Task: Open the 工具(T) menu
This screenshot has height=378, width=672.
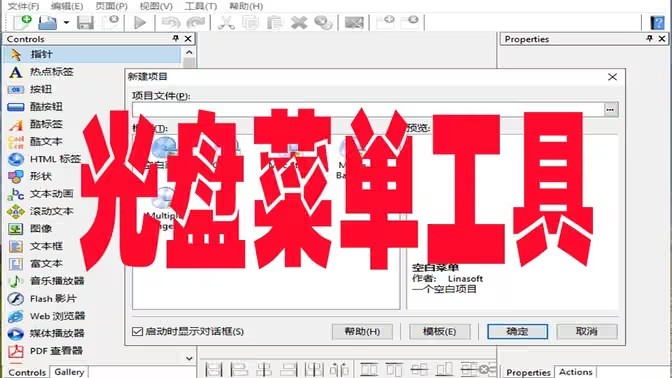Action: (201, 6)
